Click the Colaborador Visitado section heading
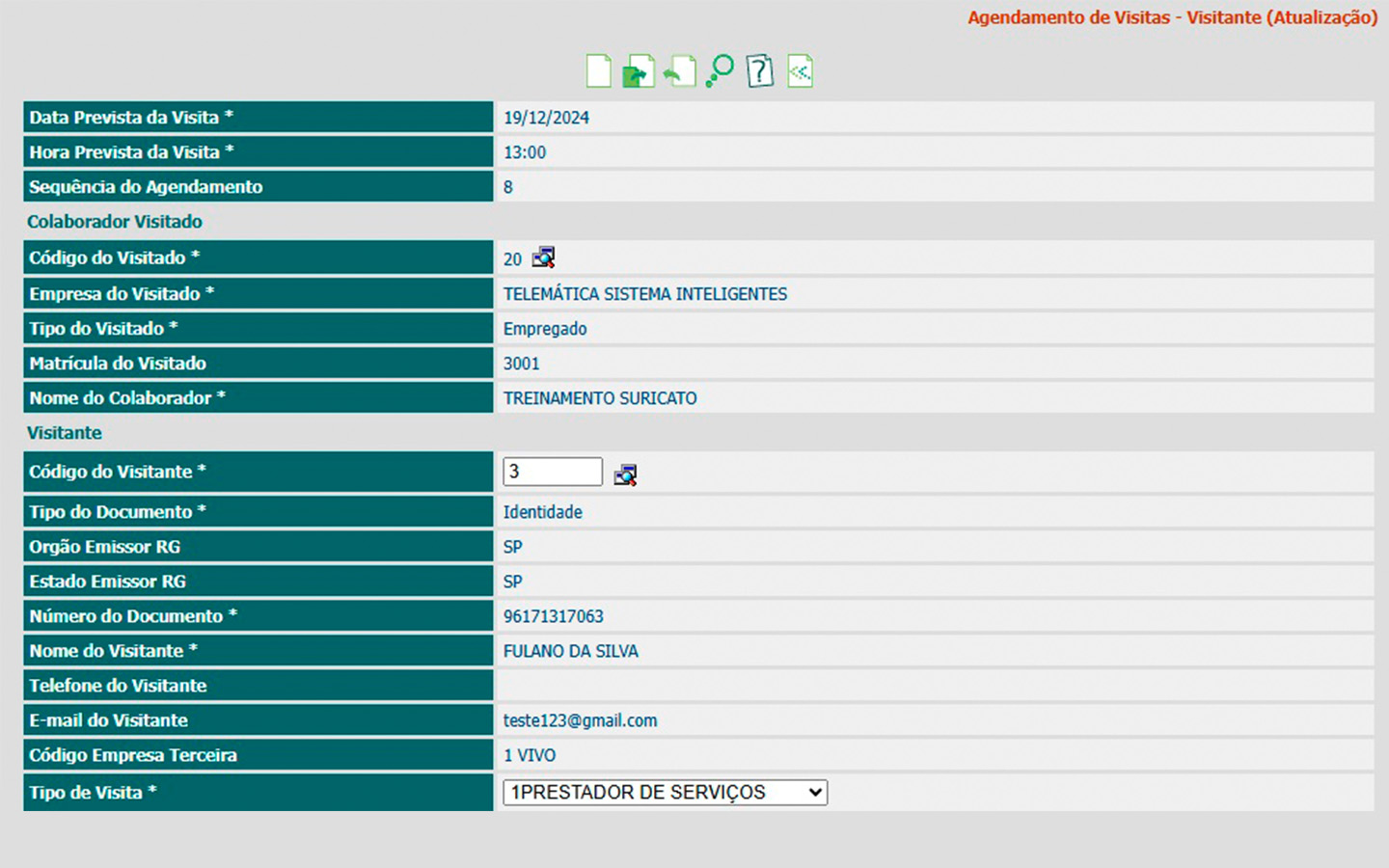This screenshot has height=868, width=1389. click(x=115, y=222)
